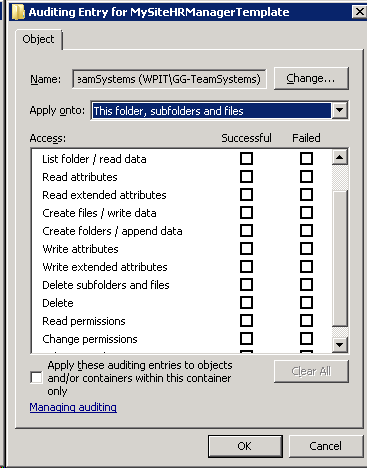
Task: Enable Failed for Create folders / append data
Action: [306, 231]
